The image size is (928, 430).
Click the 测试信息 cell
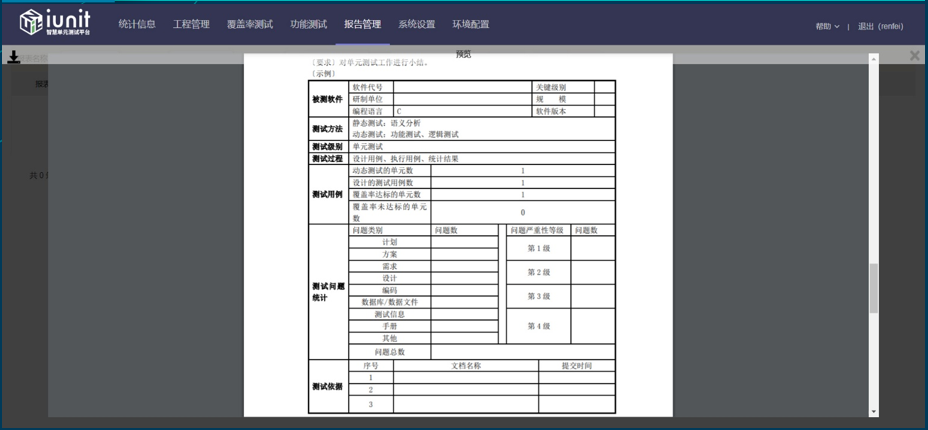(x=389, y=314)
